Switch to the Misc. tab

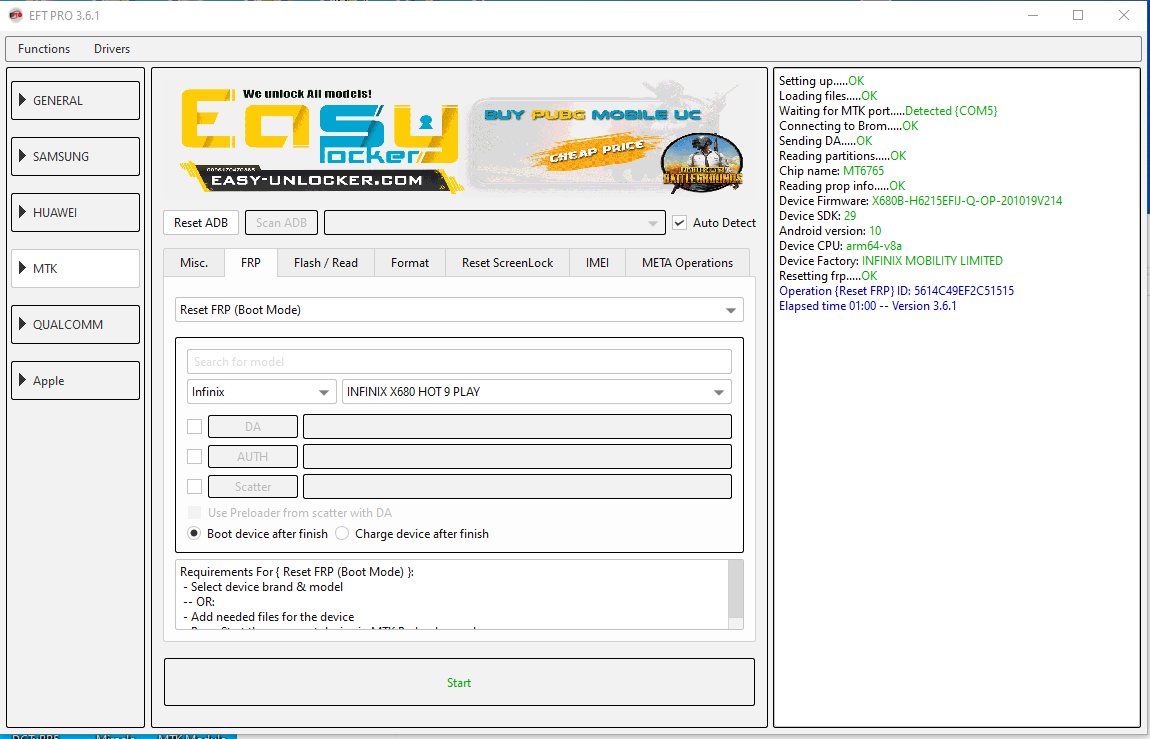pyautogui.click(x=194, y=262)
